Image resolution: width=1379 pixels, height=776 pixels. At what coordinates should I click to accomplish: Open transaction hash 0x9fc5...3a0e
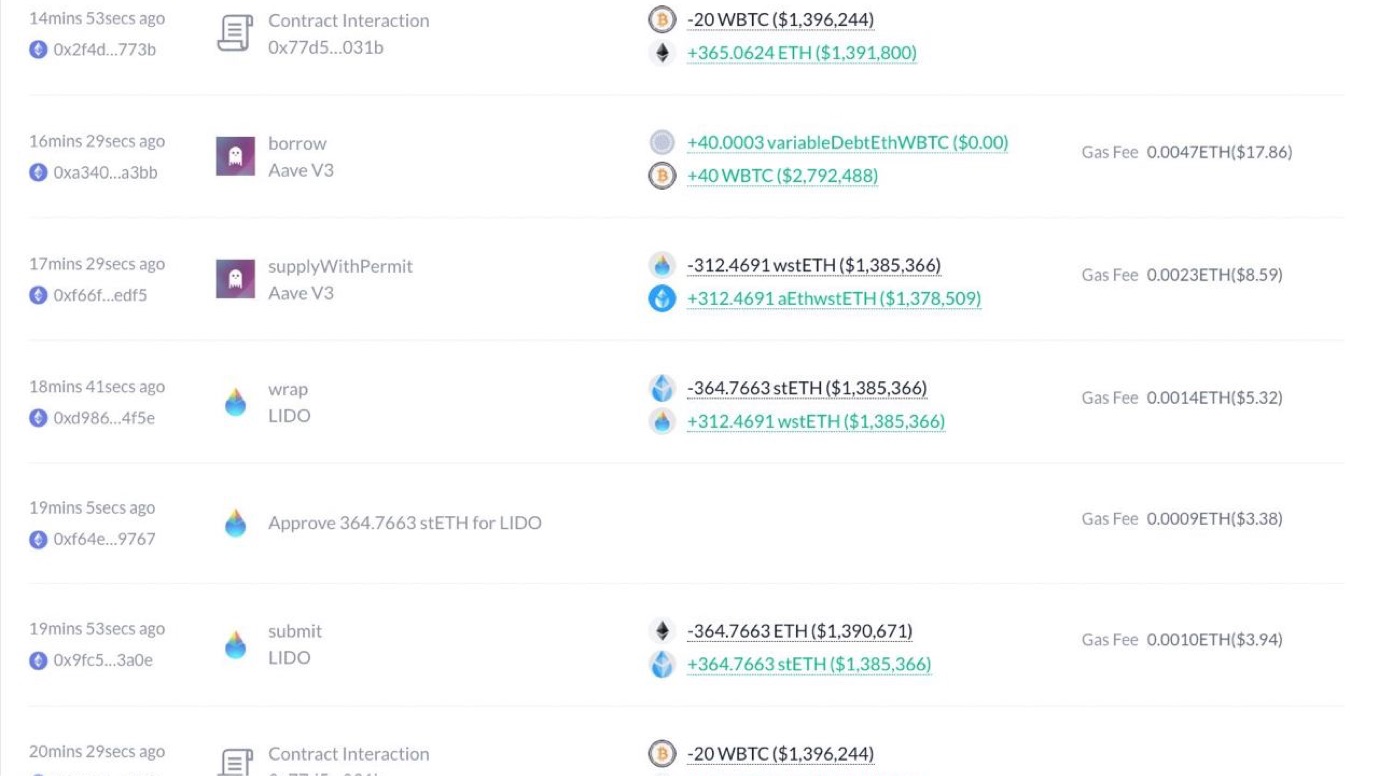pos(103,660)
